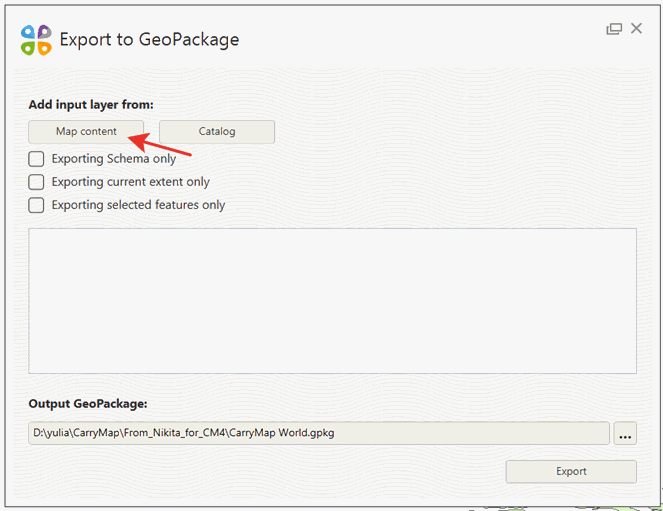This screenshot has height=511, width=663.
Task: Toggle via the Exporting selected features only label
Action: point(138,205)
